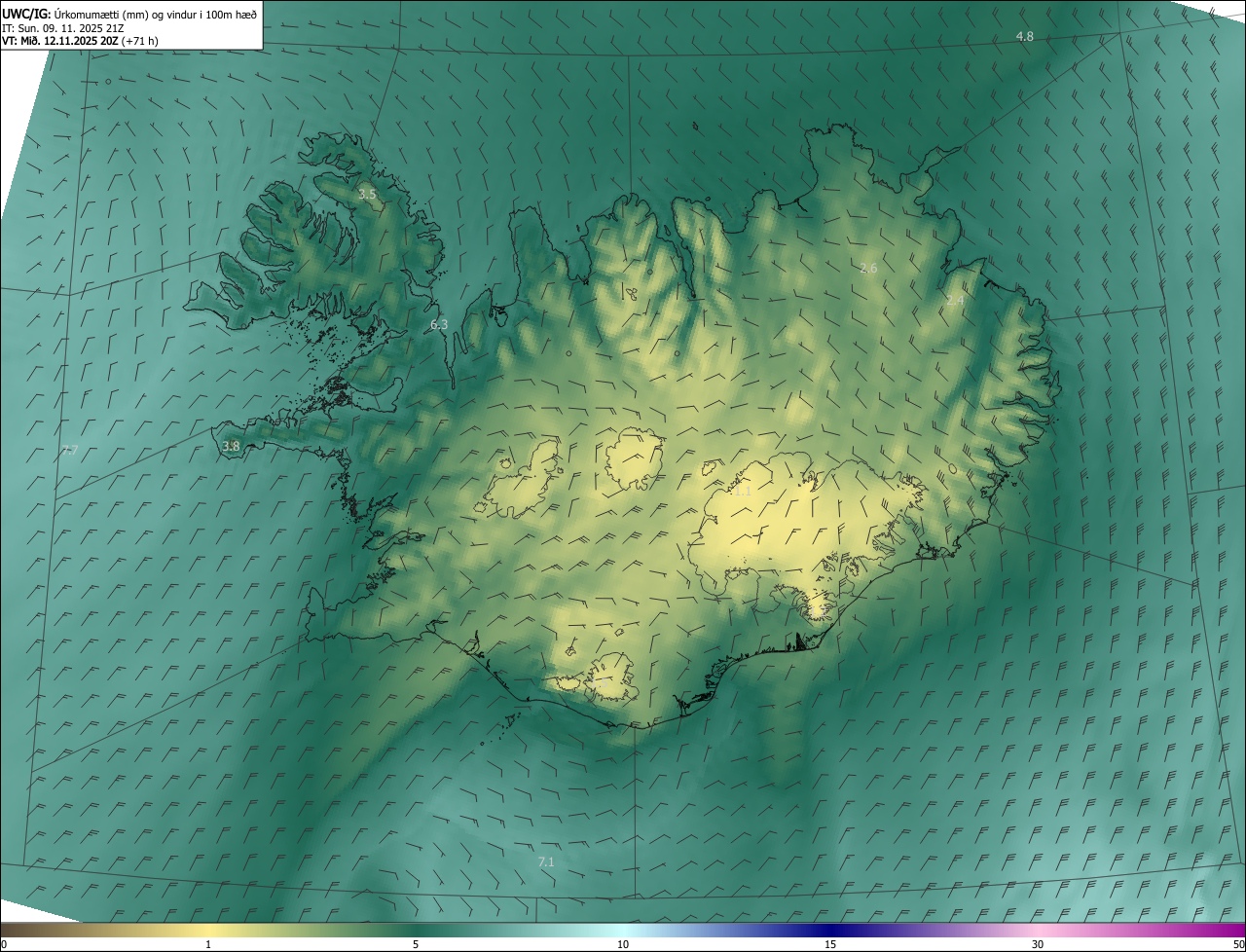Click the 7.1 value south of Iceland
Screen dimensions: 1246x952
[x=546, y=861]
